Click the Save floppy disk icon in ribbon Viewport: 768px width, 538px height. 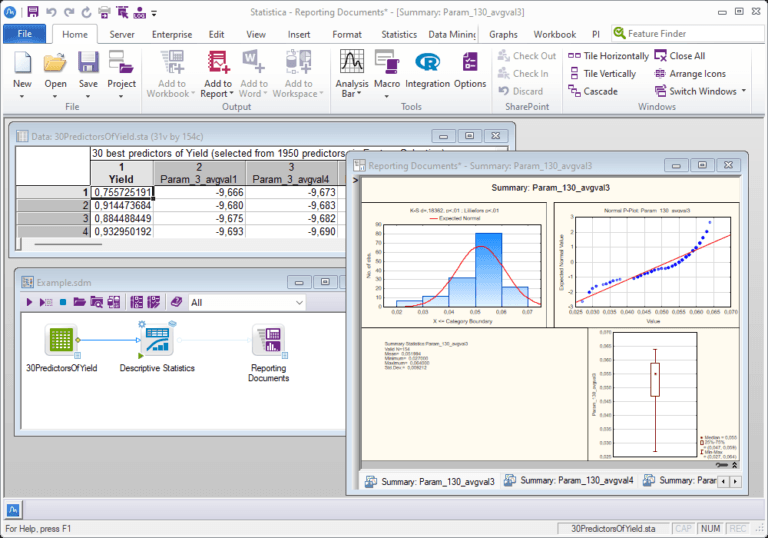coord(88,63)
